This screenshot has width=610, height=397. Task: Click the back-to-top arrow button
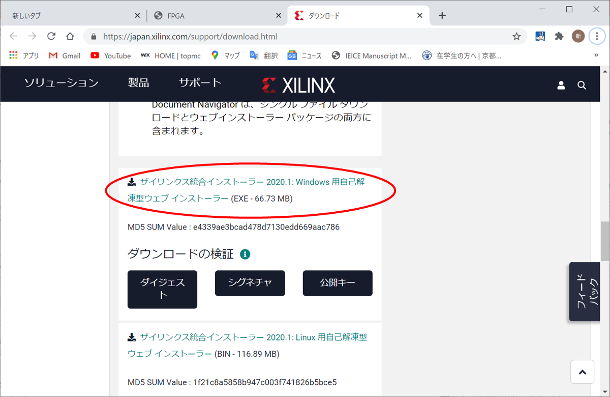click(582, 372)
